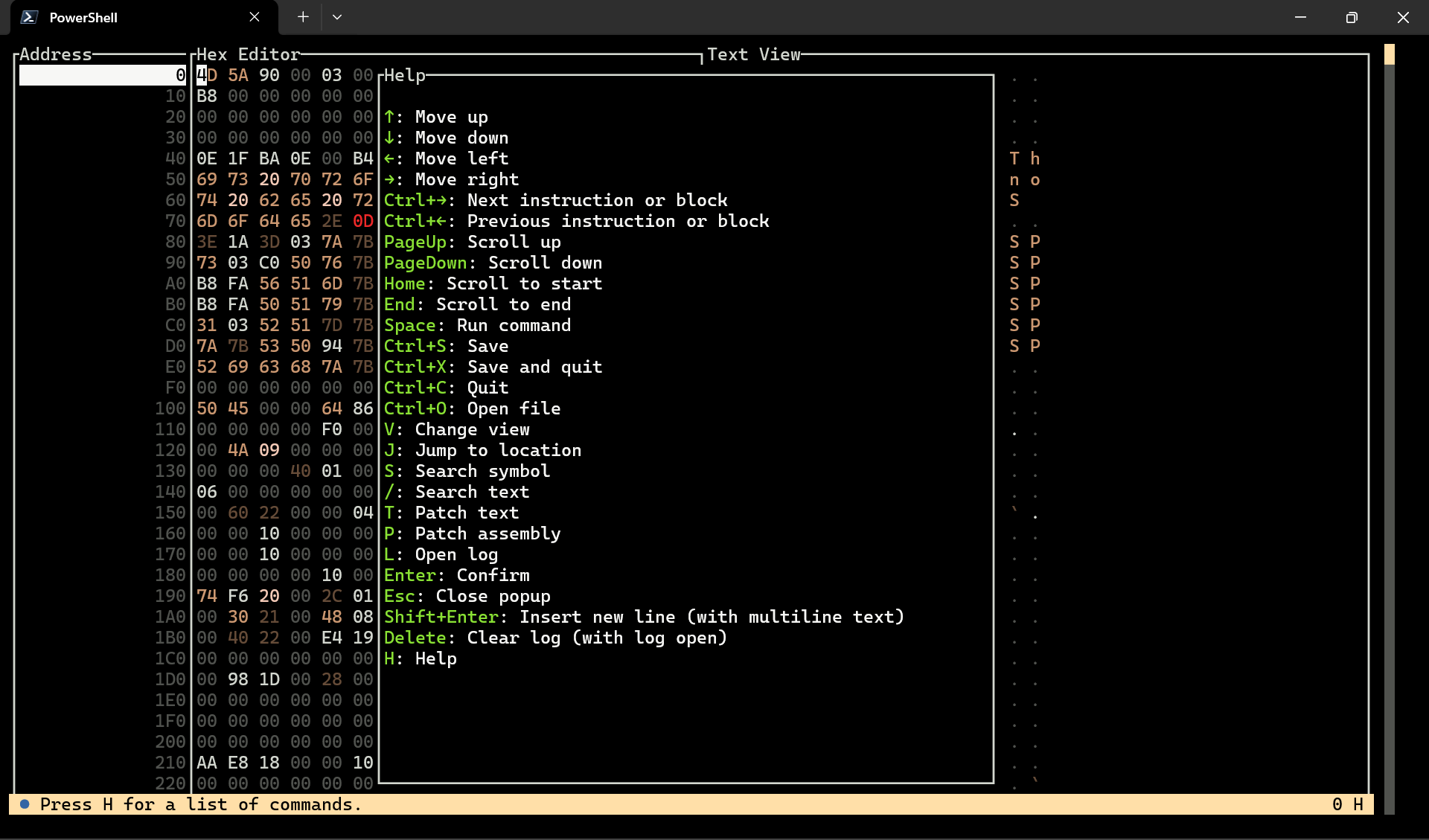The width and height of the screenshot is (1429, 840).
Task: Click the '↑: Move up' help entry
Action: click(435, 117)
